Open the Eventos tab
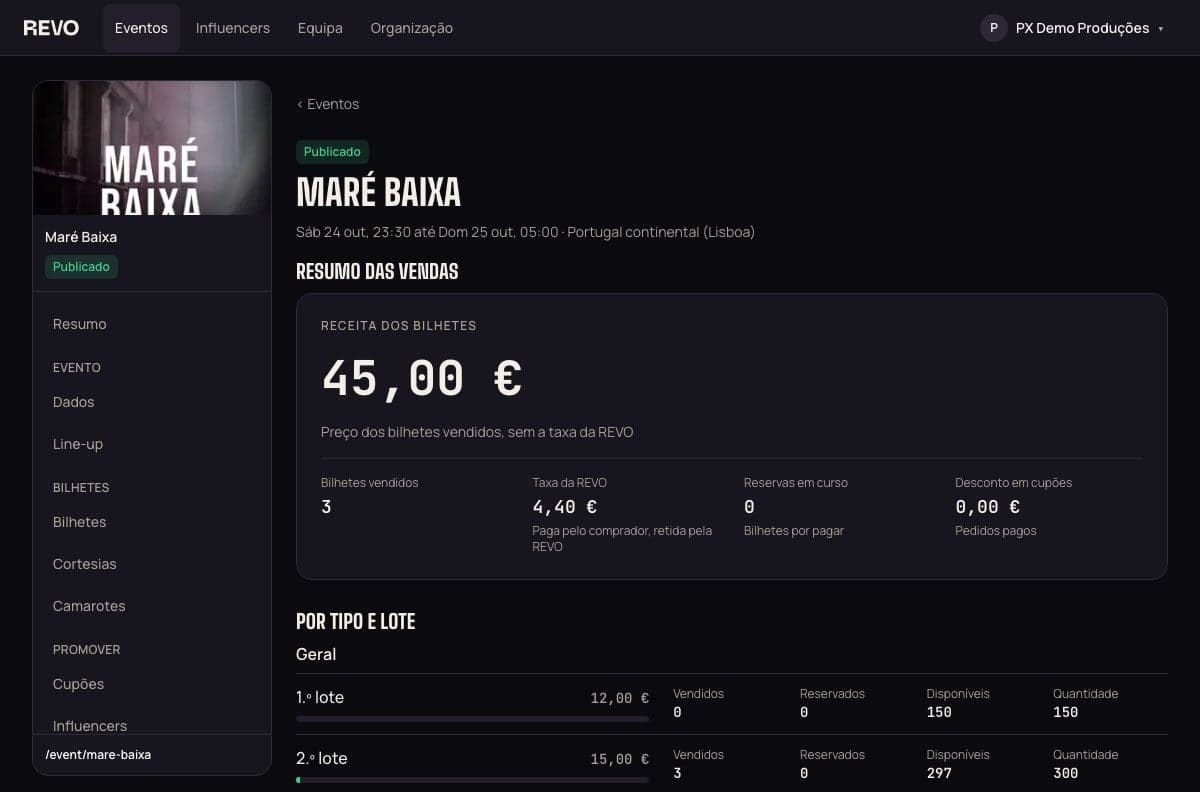1200x792 pixels. 141,28
